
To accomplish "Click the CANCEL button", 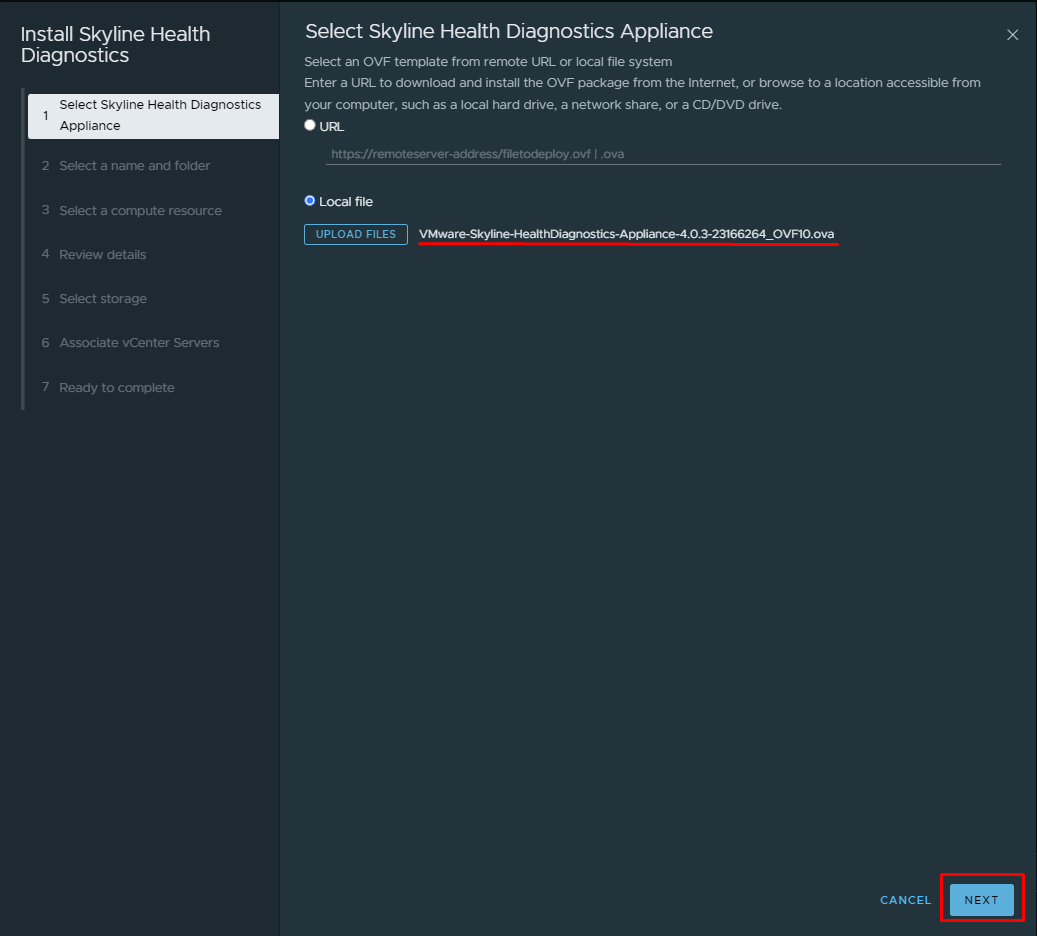I will (905, 900).
